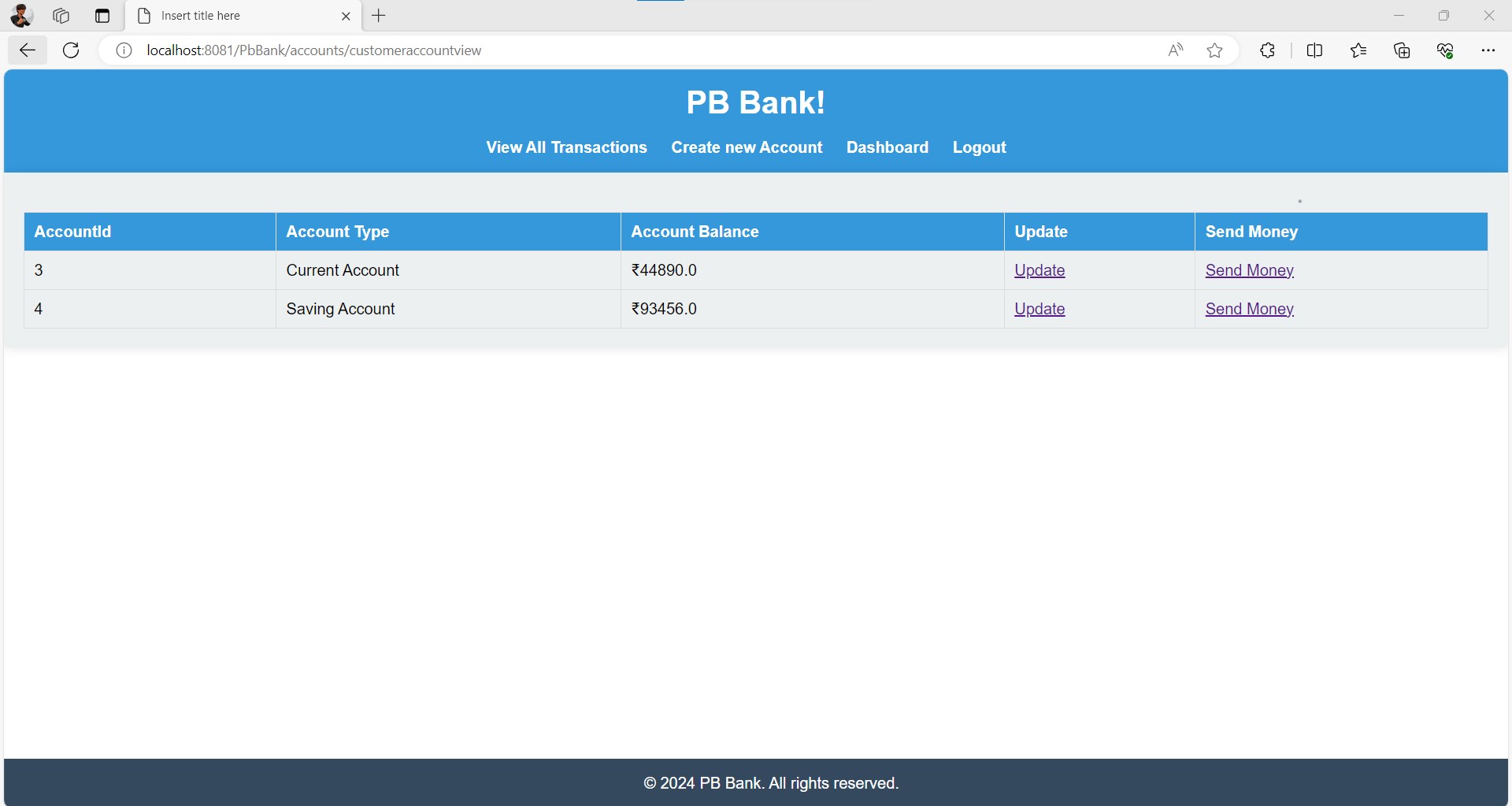
Task: Send Money from Saving Account
Action: coord(1250,309)
